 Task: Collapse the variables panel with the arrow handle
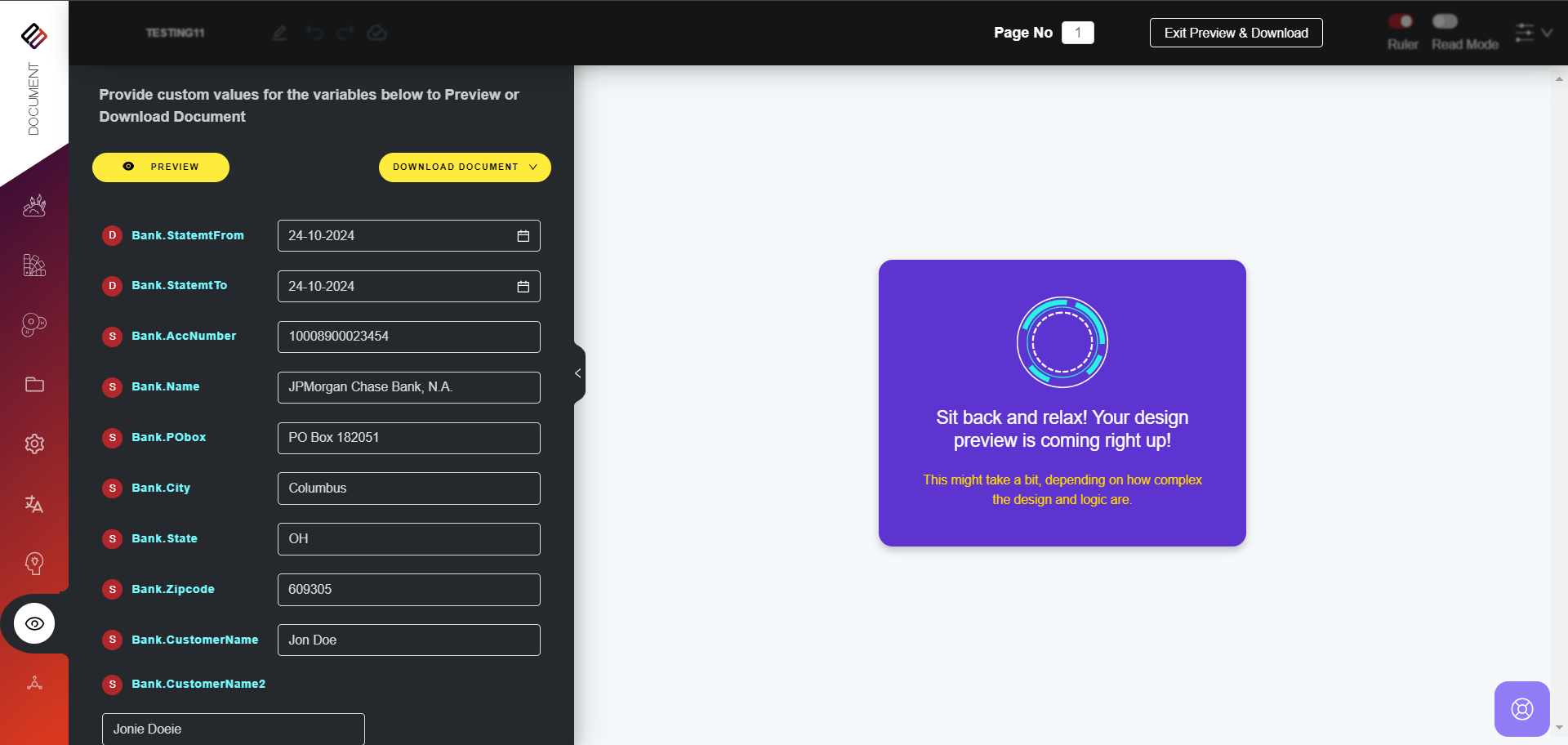coord(578,373)
